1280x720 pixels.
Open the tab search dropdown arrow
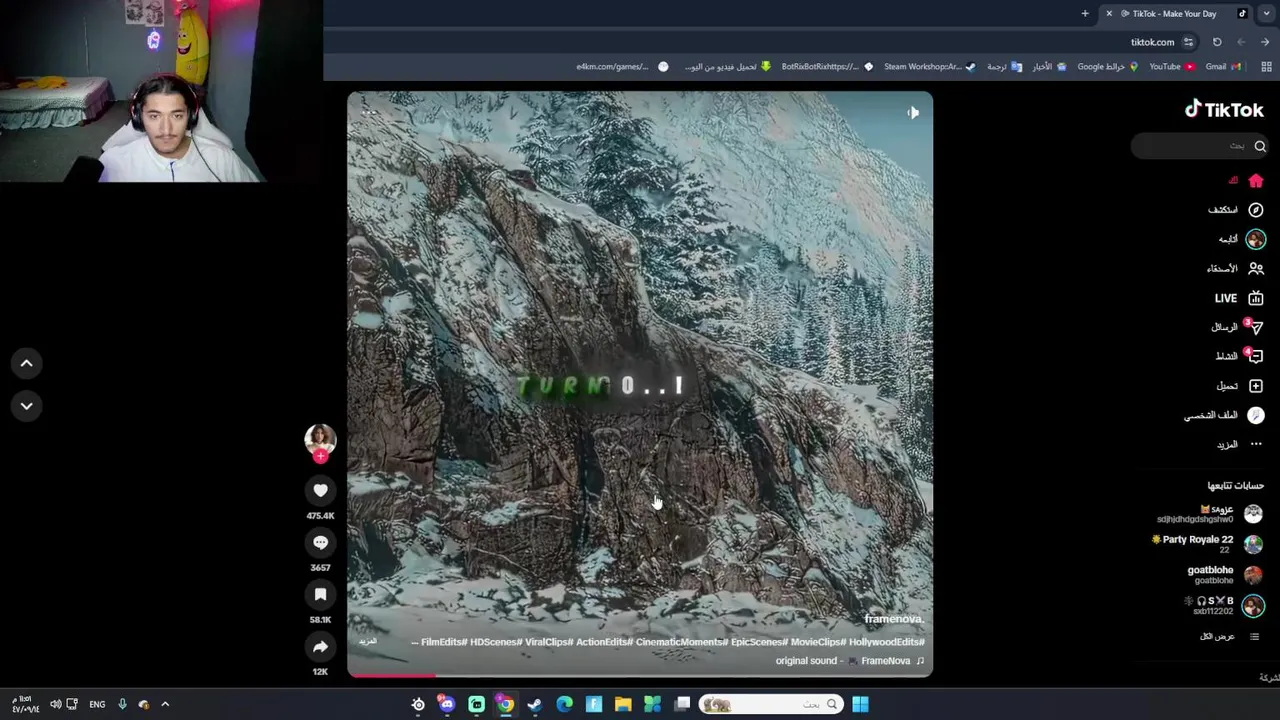click(x=1266, y=14)
